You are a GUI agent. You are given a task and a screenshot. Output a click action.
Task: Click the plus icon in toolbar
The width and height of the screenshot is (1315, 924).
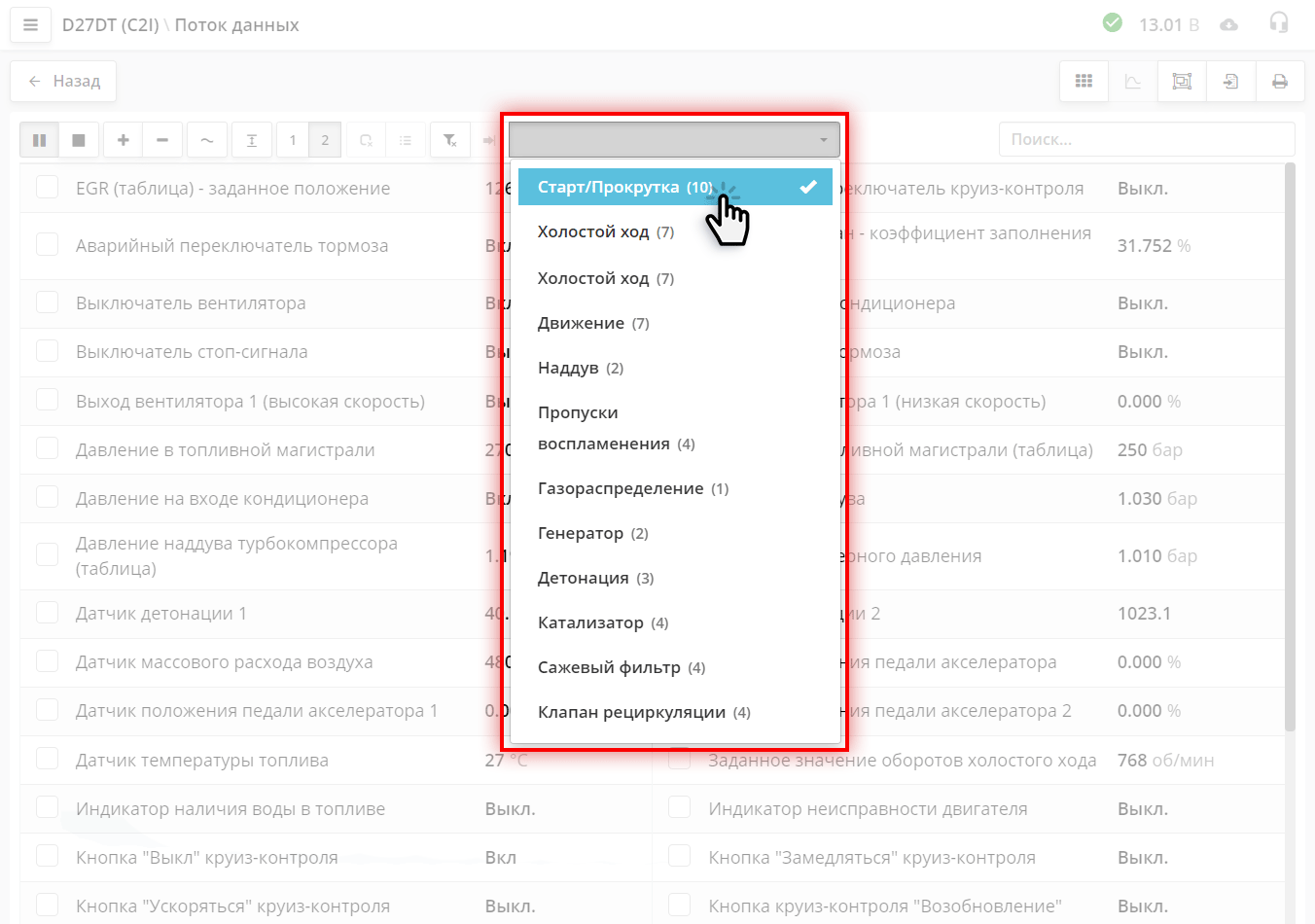[124, 140]
